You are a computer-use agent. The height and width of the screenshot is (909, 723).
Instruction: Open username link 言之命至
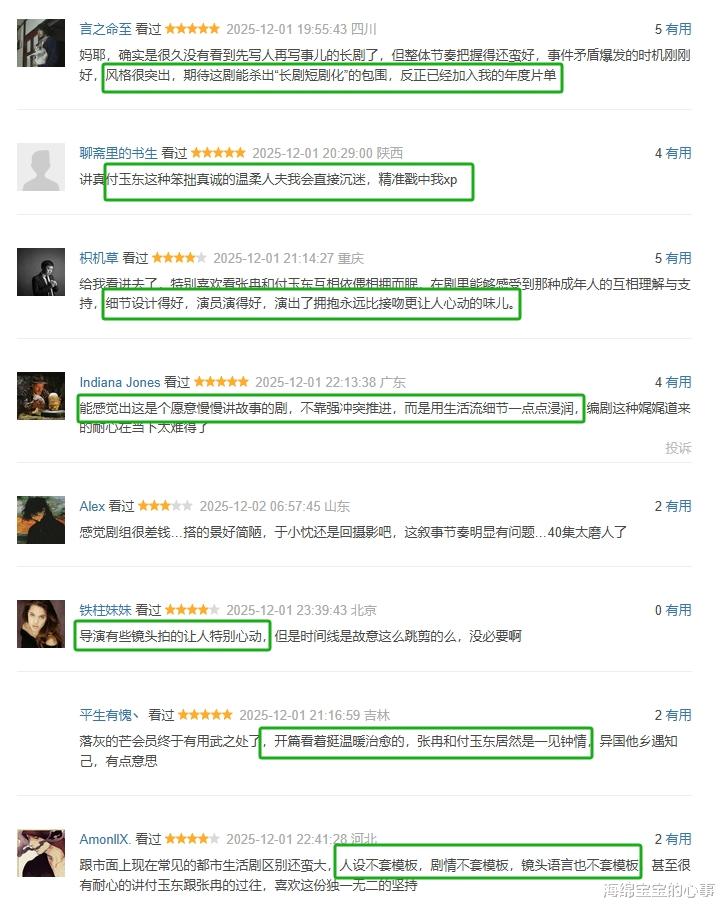pos(106,29)
